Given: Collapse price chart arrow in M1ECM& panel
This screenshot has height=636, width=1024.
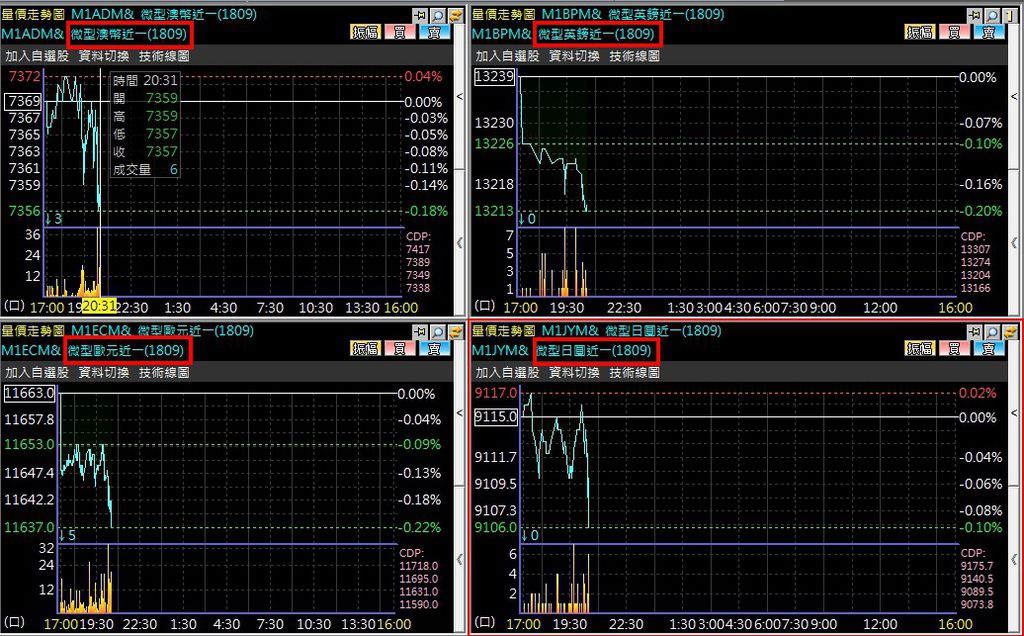Looking at the screenshot, I should coord(459,413).
